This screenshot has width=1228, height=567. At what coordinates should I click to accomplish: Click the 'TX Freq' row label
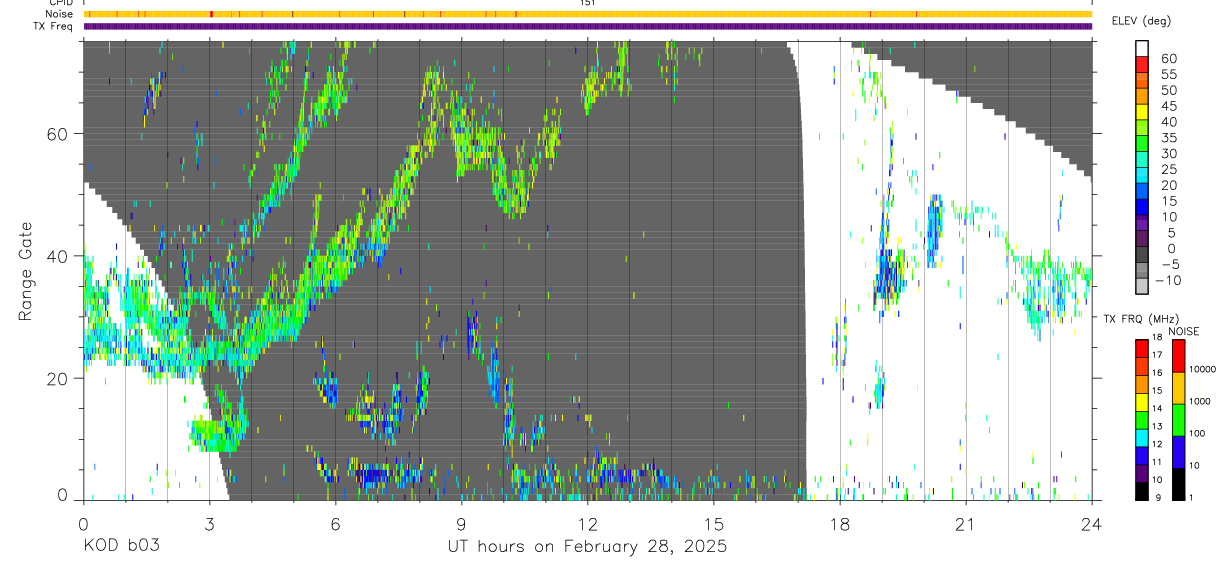click(54, 26)
